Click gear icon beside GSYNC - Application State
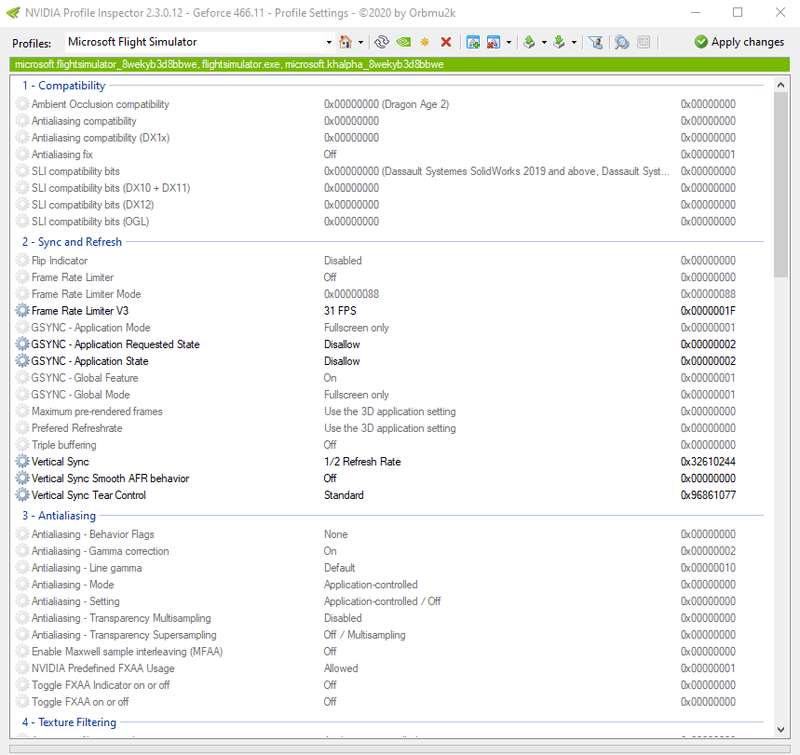 (22, 361)
